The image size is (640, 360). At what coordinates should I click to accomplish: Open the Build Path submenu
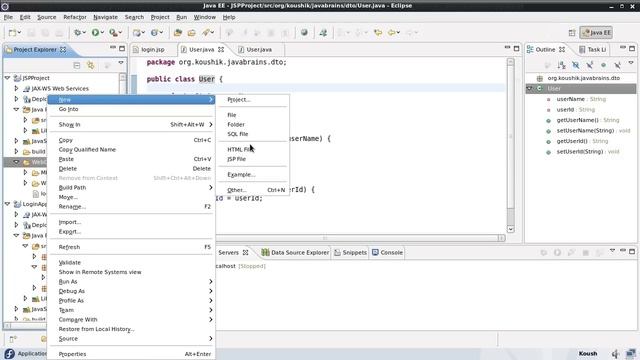pos(131,187)
